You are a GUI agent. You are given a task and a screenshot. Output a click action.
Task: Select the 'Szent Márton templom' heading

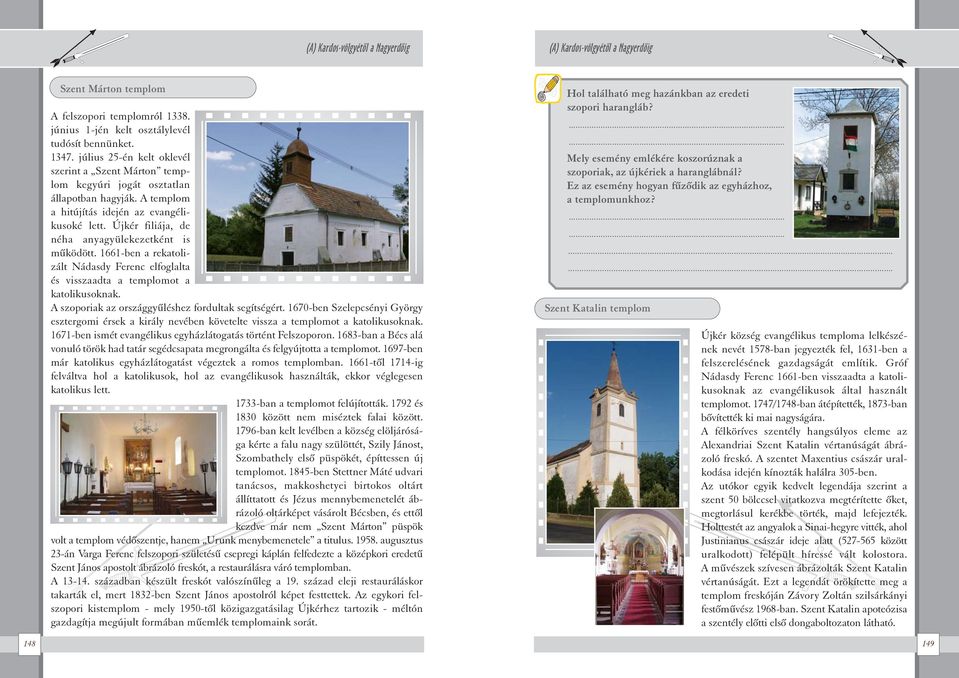(x=113, y=89)
